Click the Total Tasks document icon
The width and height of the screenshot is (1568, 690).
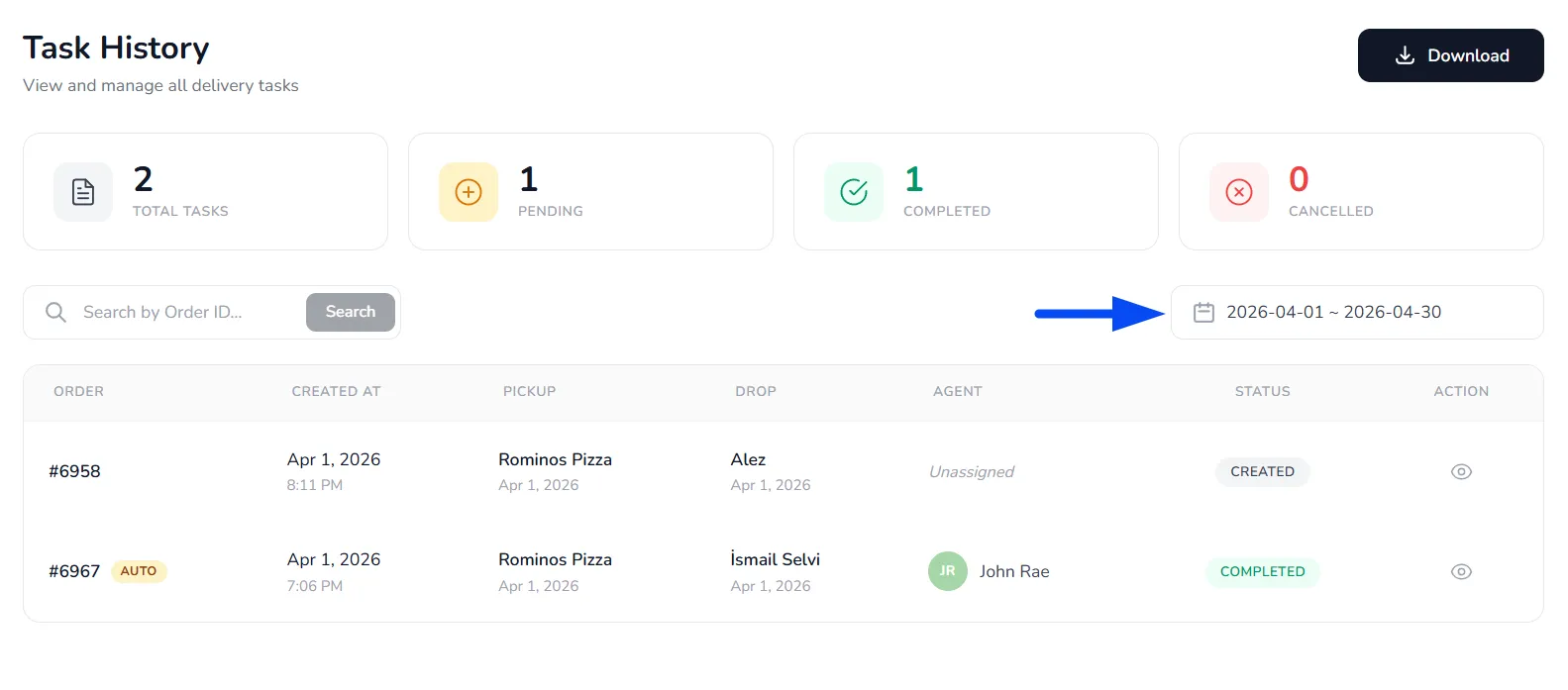(83, 192)
